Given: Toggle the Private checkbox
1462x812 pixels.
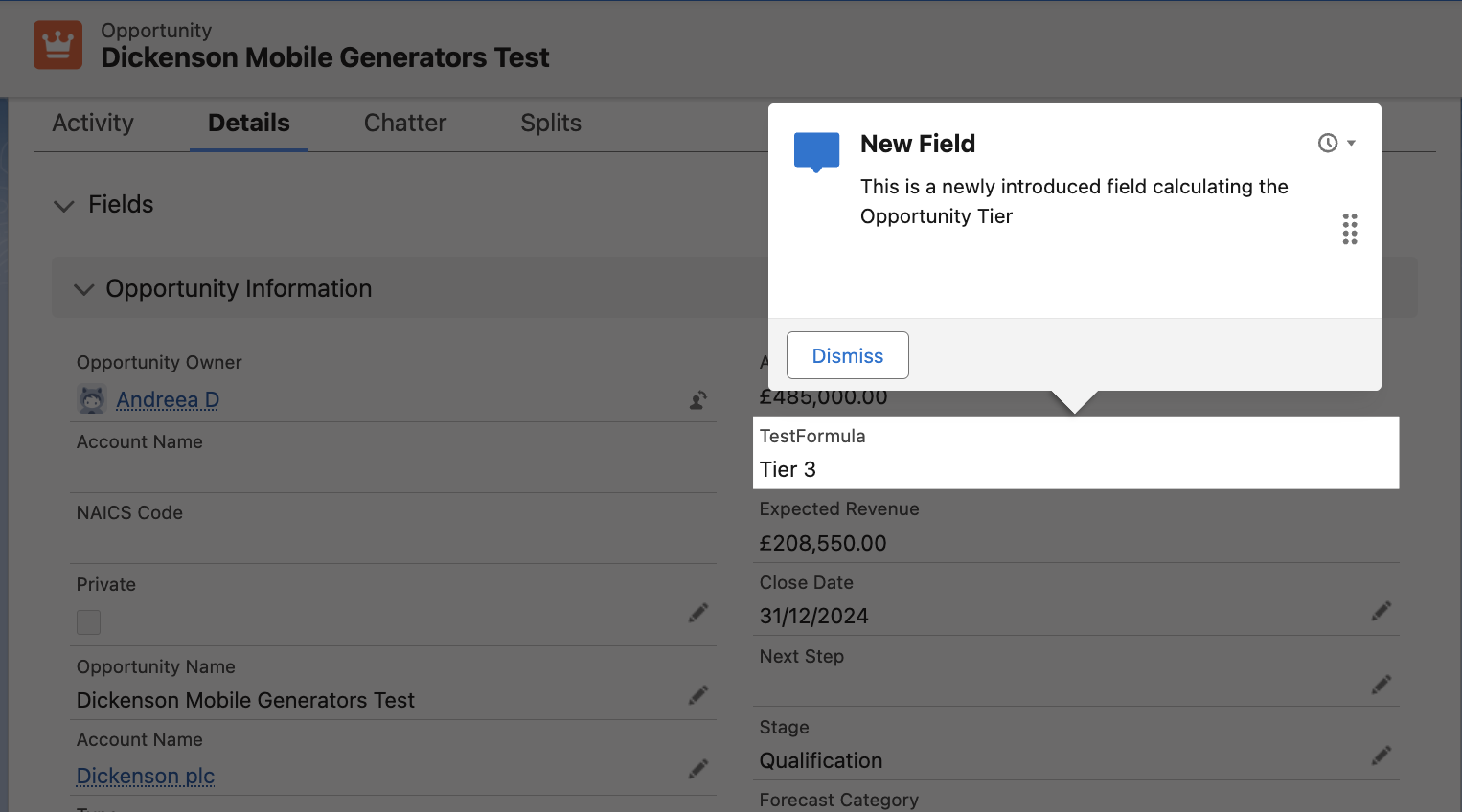Looking at the screenshot, I should click(x=89, y=622).
